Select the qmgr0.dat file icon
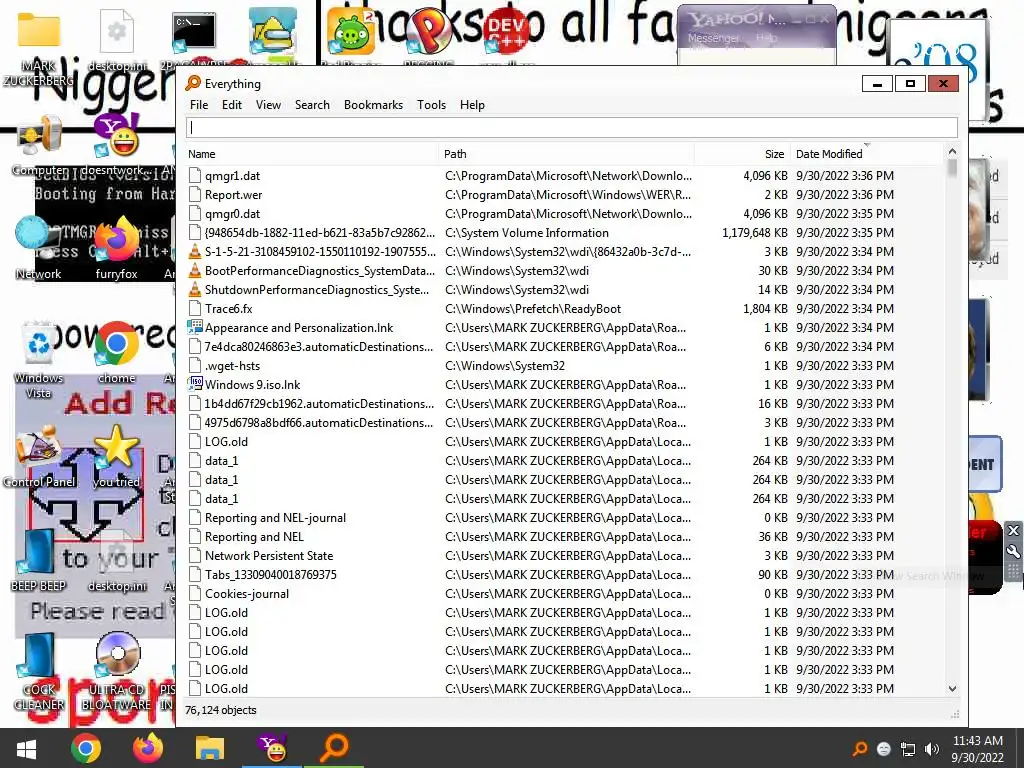The width and height of the screenshot is (1024, 768). [195, 214]
